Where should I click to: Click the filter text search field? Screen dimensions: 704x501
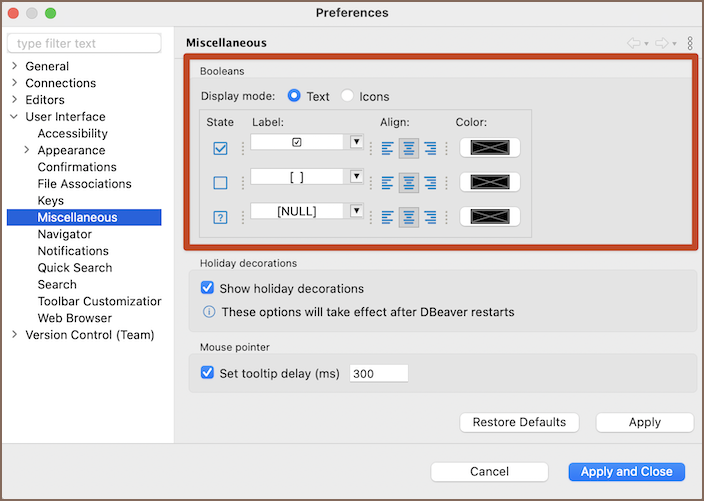point(84,43)
